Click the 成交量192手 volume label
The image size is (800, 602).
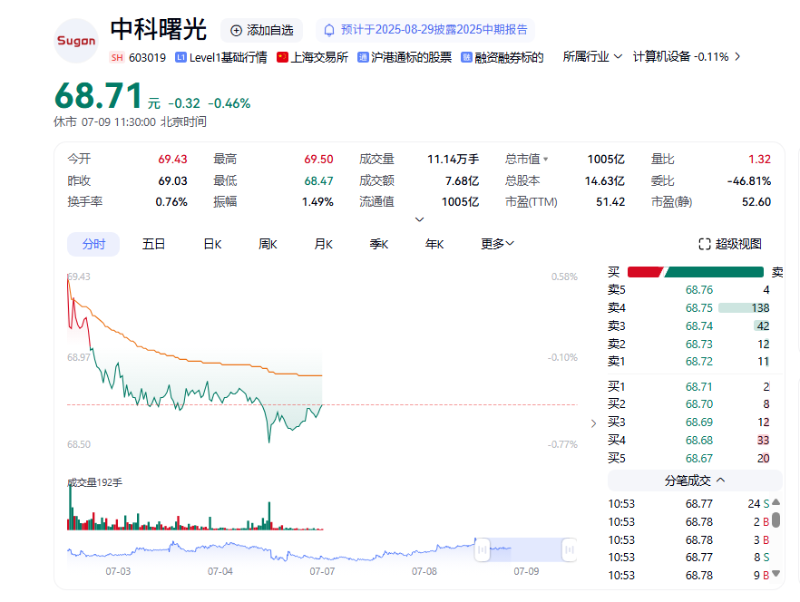coord(95,483)
